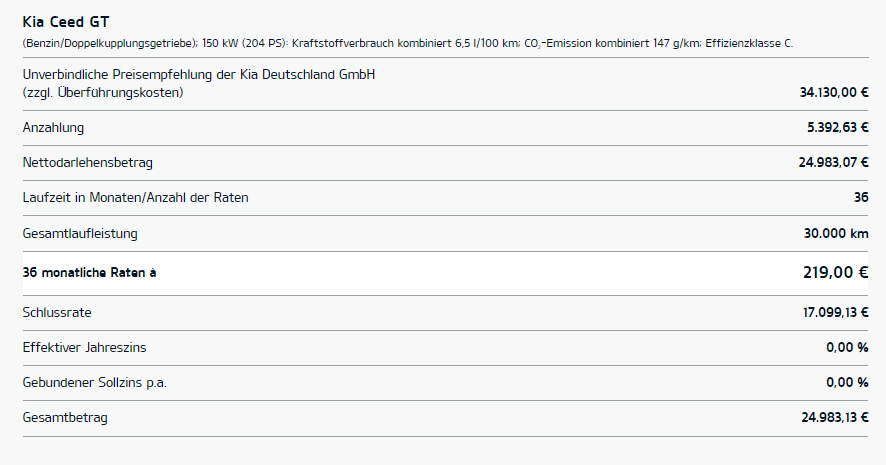Click the 34.130,00 € price value
The width and height of the screenshot is (886, 465).
pyautogui.click(x=833, y=92)
